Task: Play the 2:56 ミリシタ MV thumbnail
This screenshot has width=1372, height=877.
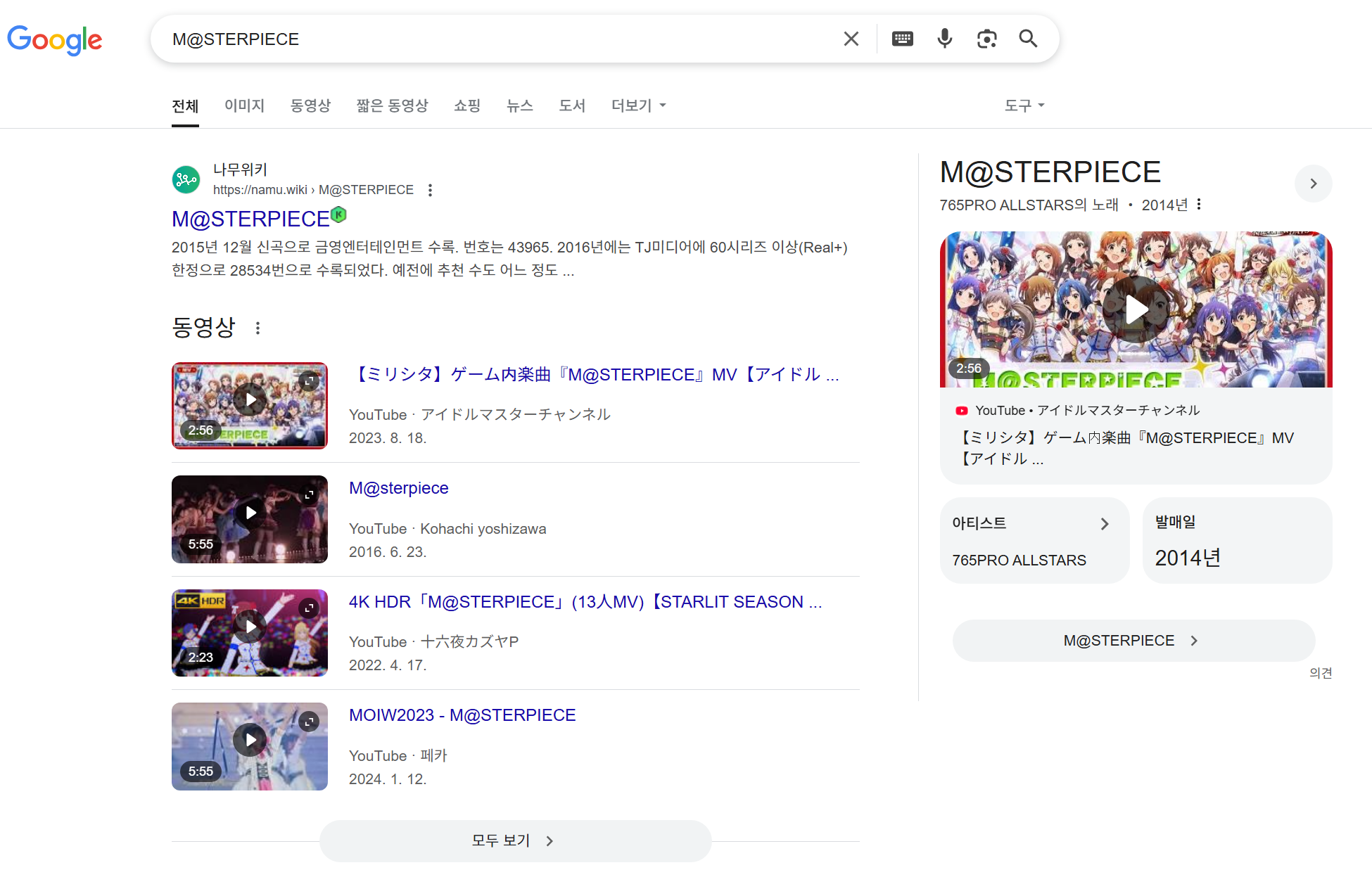Action: [250, 406]
